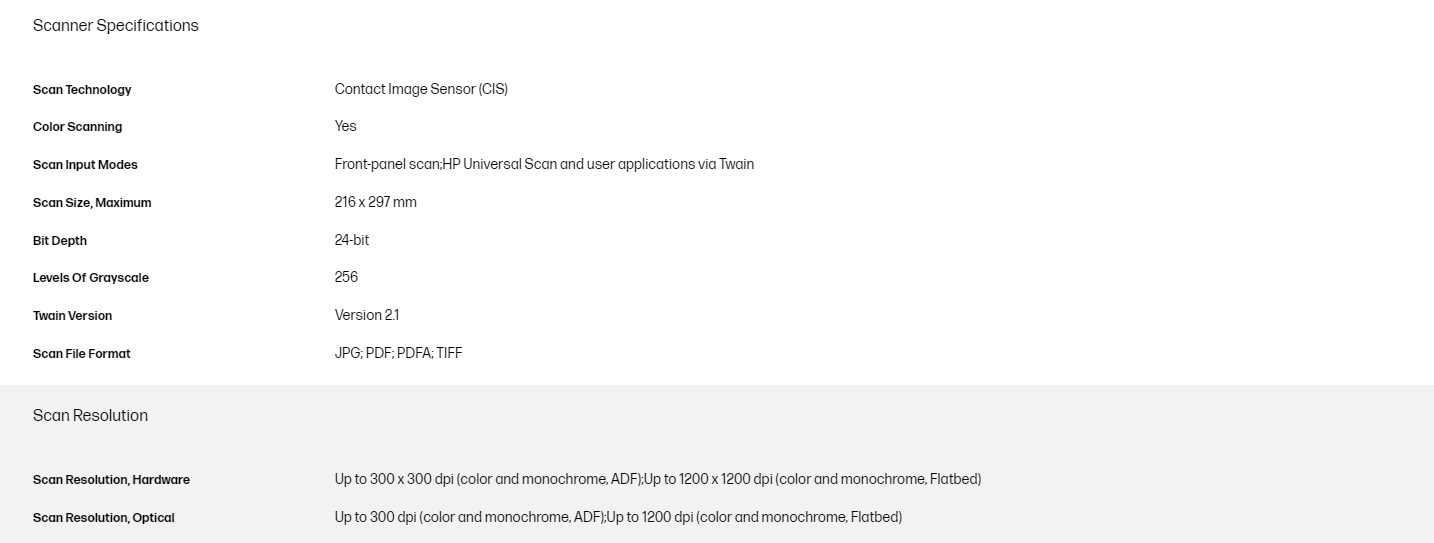Click the 216 x 297 mm value
This screenshot has height=543, width=1434.
(375, 202)
